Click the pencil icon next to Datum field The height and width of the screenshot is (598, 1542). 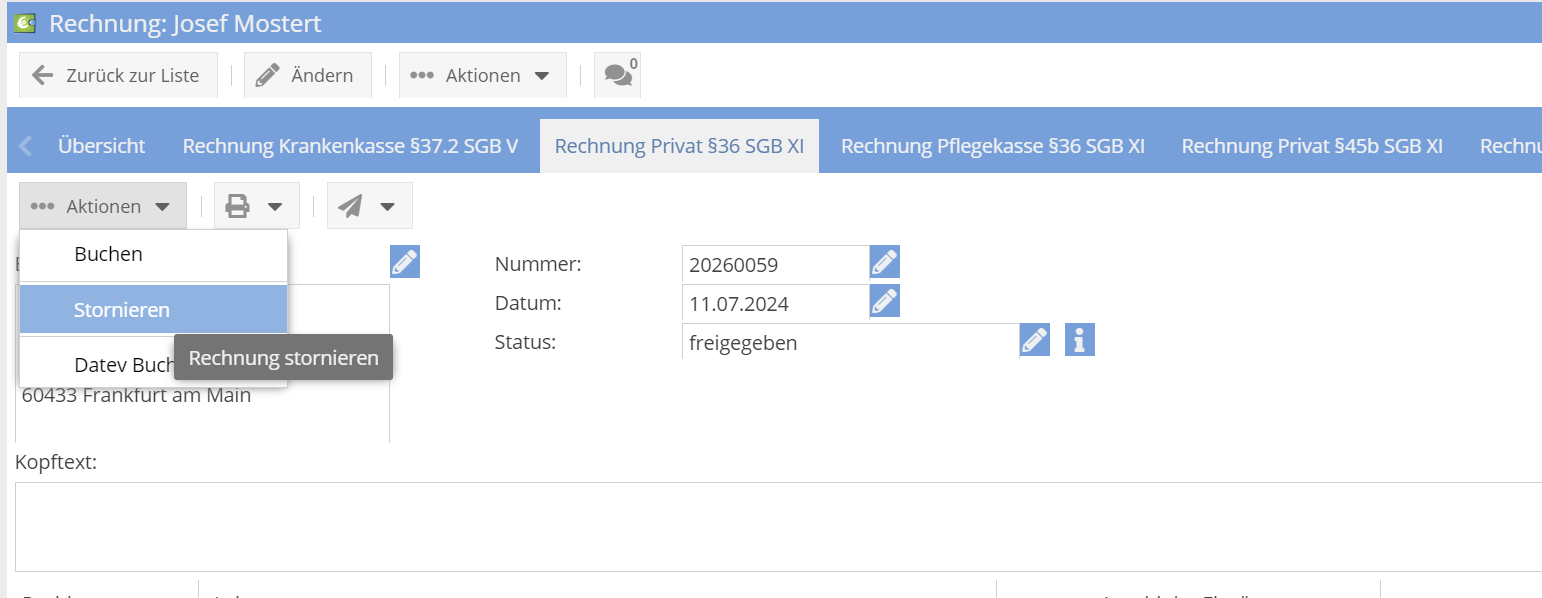pos(884,301)
